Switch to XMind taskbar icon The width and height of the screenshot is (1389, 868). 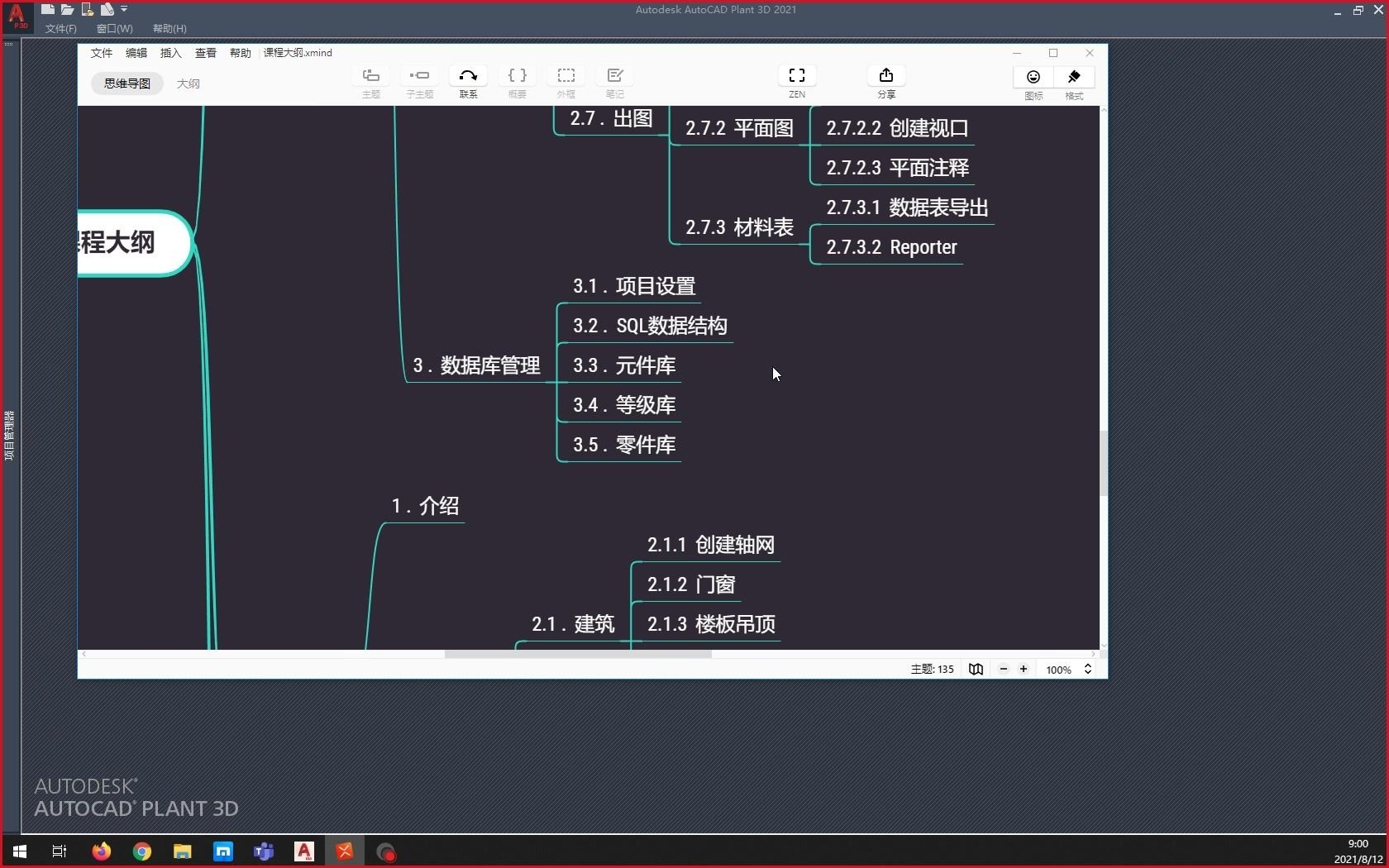pos(345,851)
